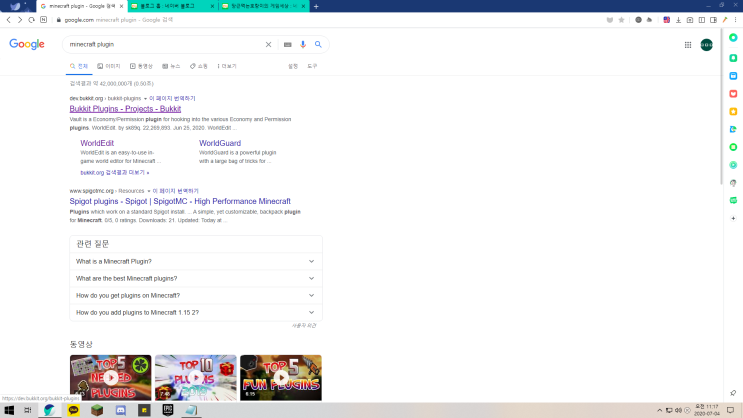This screenshot has width=743, height=418.
Task: Bookmark this page with the star icon
Action: click(621, 20)
